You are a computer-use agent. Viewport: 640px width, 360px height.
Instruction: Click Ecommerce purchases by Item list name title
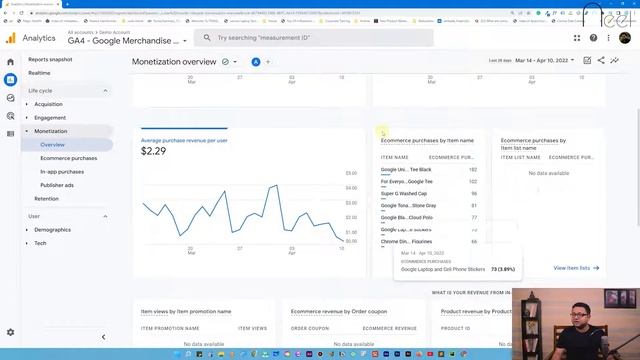click(x=533, y=144)
